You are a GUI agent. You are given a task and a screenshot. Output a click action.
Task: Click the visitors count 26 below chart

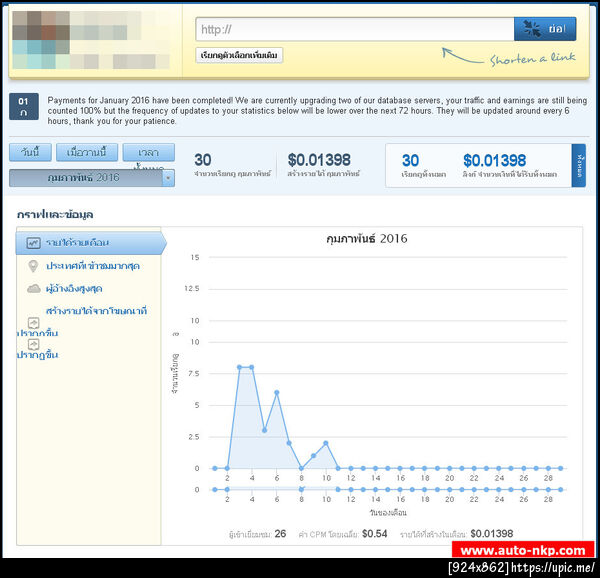coord(280,534)
